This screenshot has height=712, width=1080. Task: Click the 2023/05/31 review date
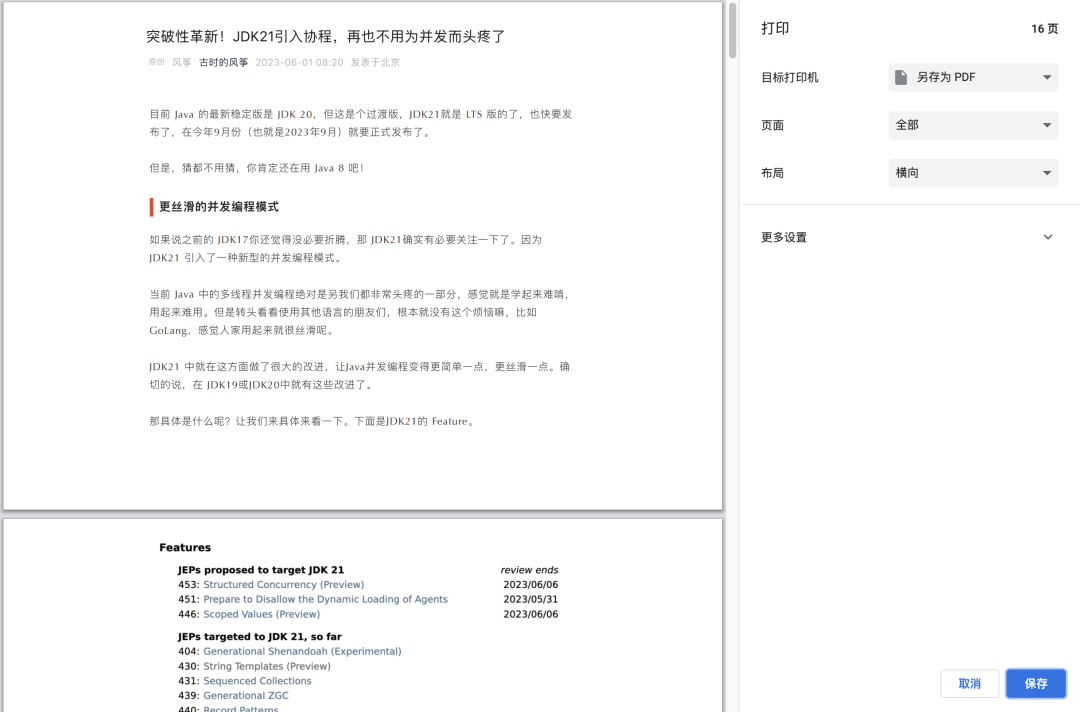click(x=530, y=599)
